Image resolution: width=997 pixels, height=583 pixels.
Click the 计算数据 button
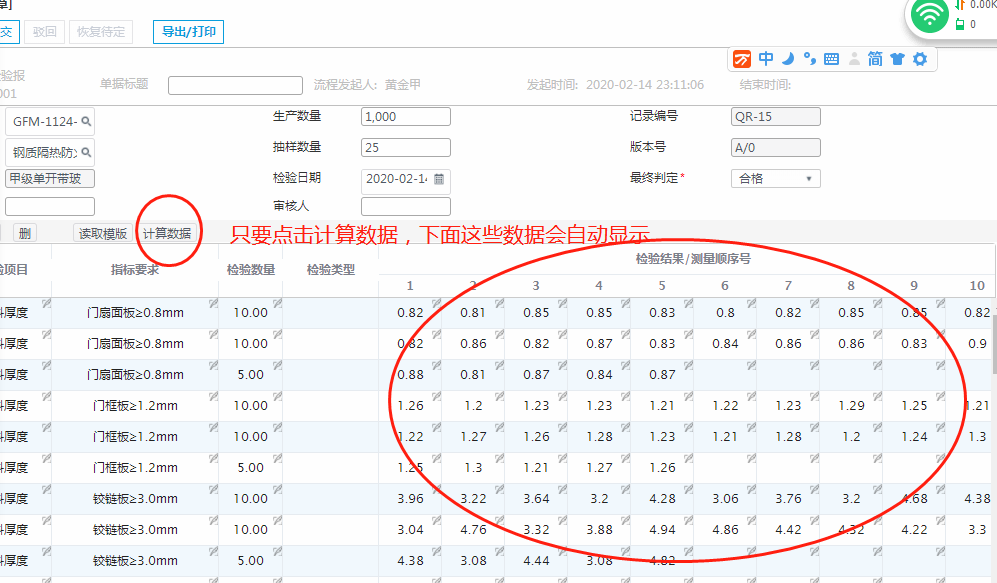(x=167, y=234)
